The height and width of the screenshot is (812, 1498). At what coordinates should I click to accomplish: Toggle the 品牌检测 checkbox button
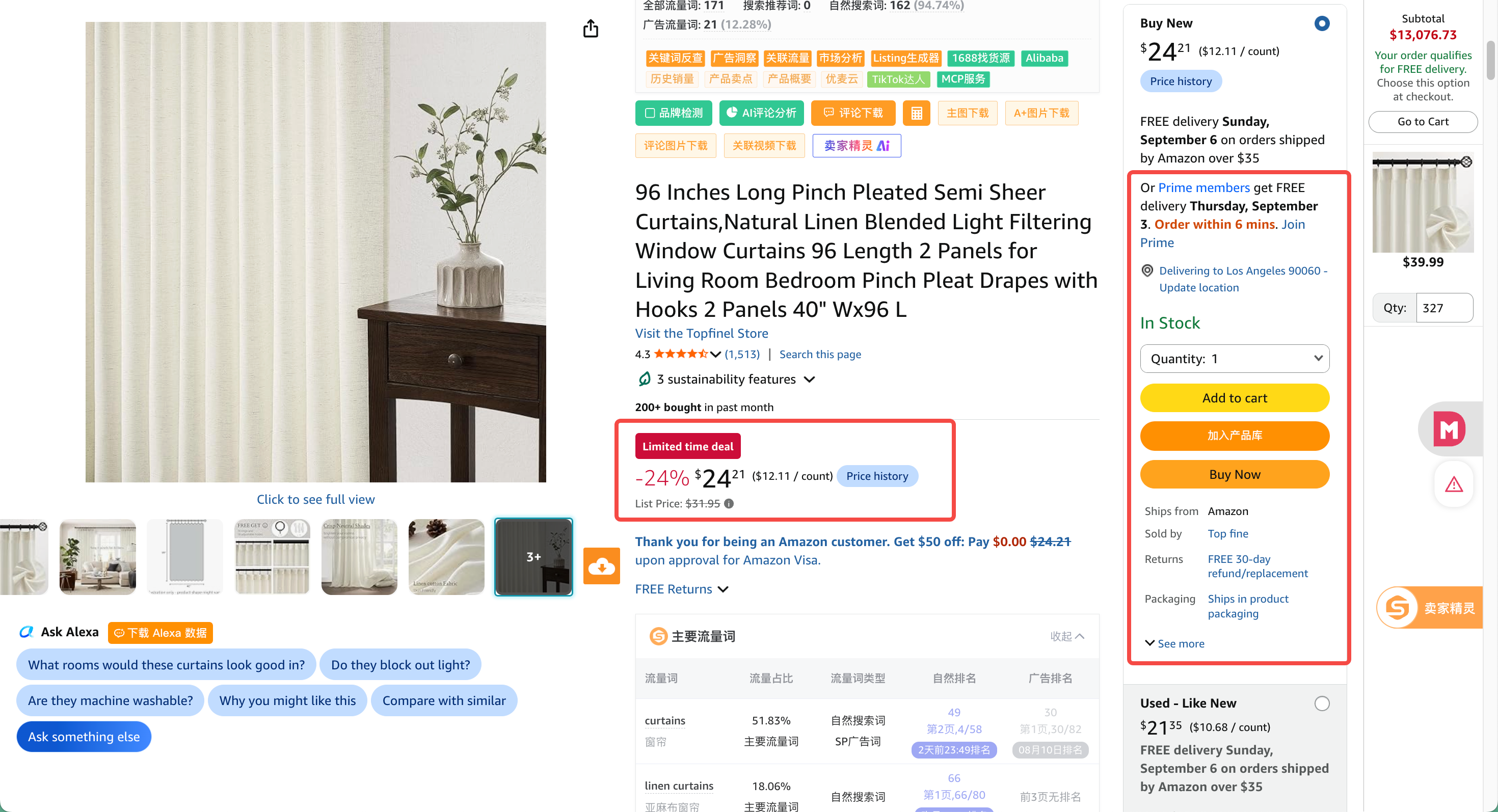[674, 113]
